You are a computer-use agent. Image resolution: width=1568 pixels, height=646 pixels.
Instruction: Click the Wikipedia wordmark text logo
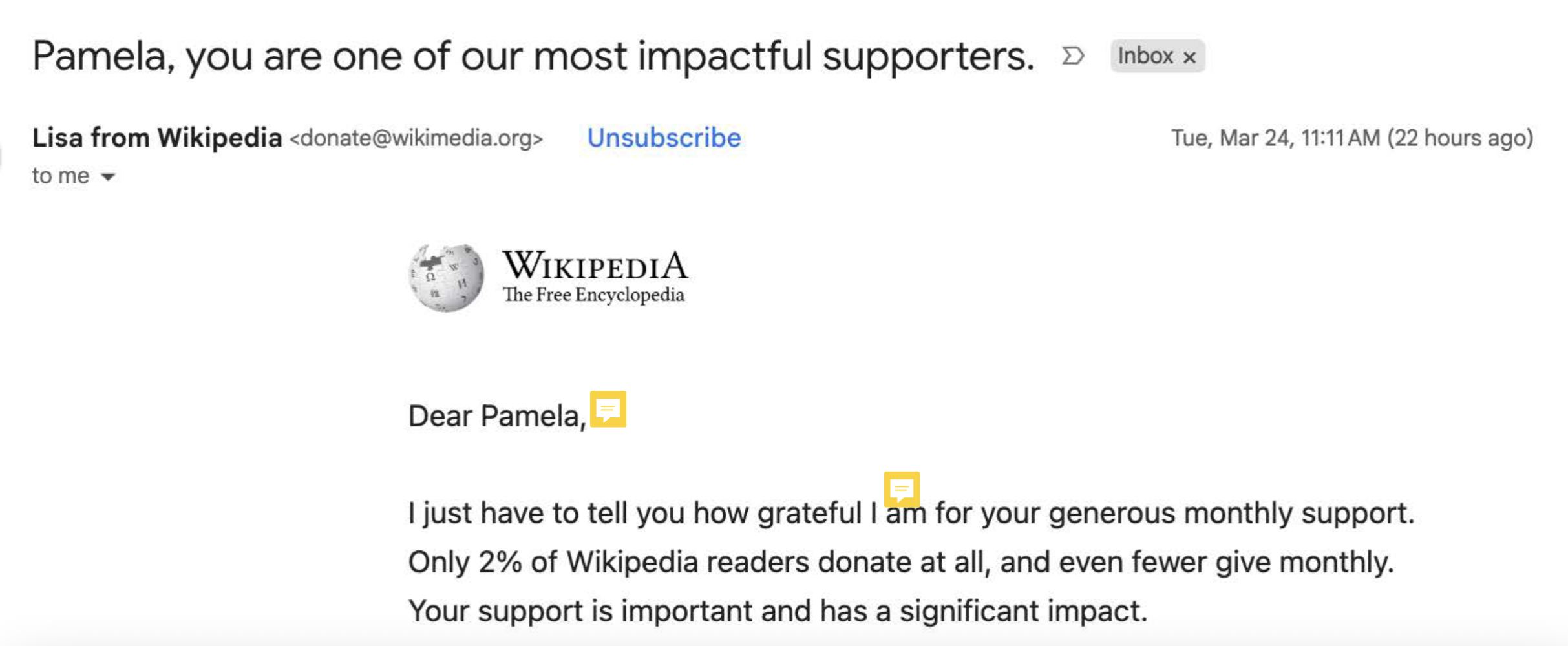(595, 266)
